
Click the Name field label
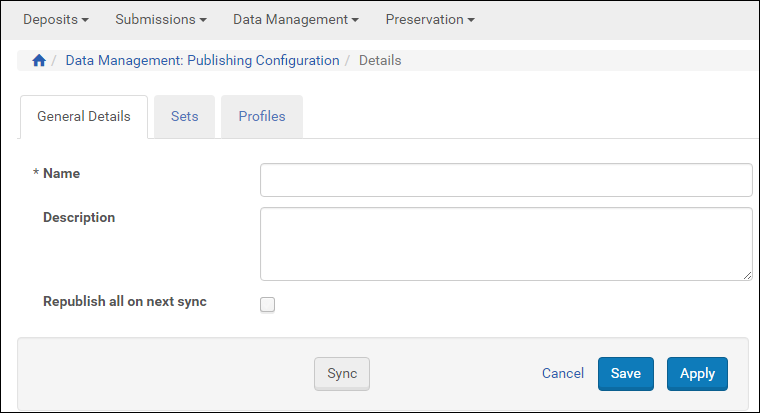tap(61, 173)
